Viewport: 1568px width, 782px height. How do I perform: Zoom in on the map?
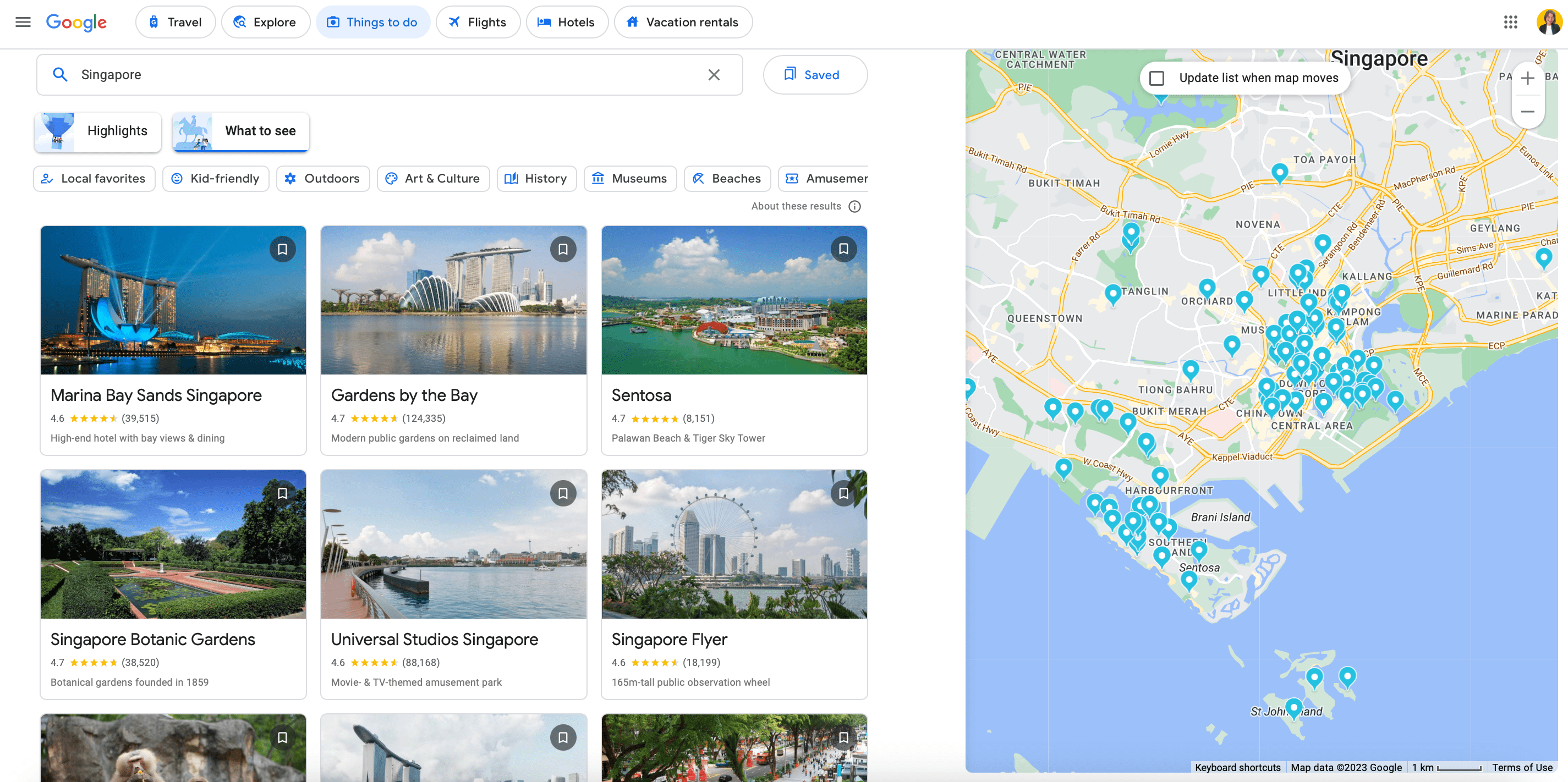point(1527,78)
